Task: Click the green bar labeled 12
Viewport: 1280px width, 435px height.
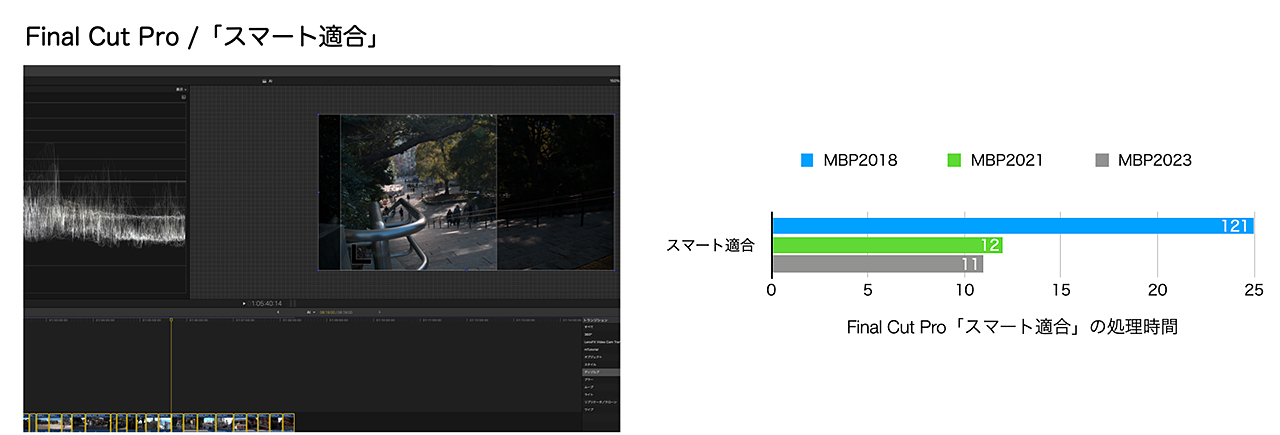Action: click(887, 245)
